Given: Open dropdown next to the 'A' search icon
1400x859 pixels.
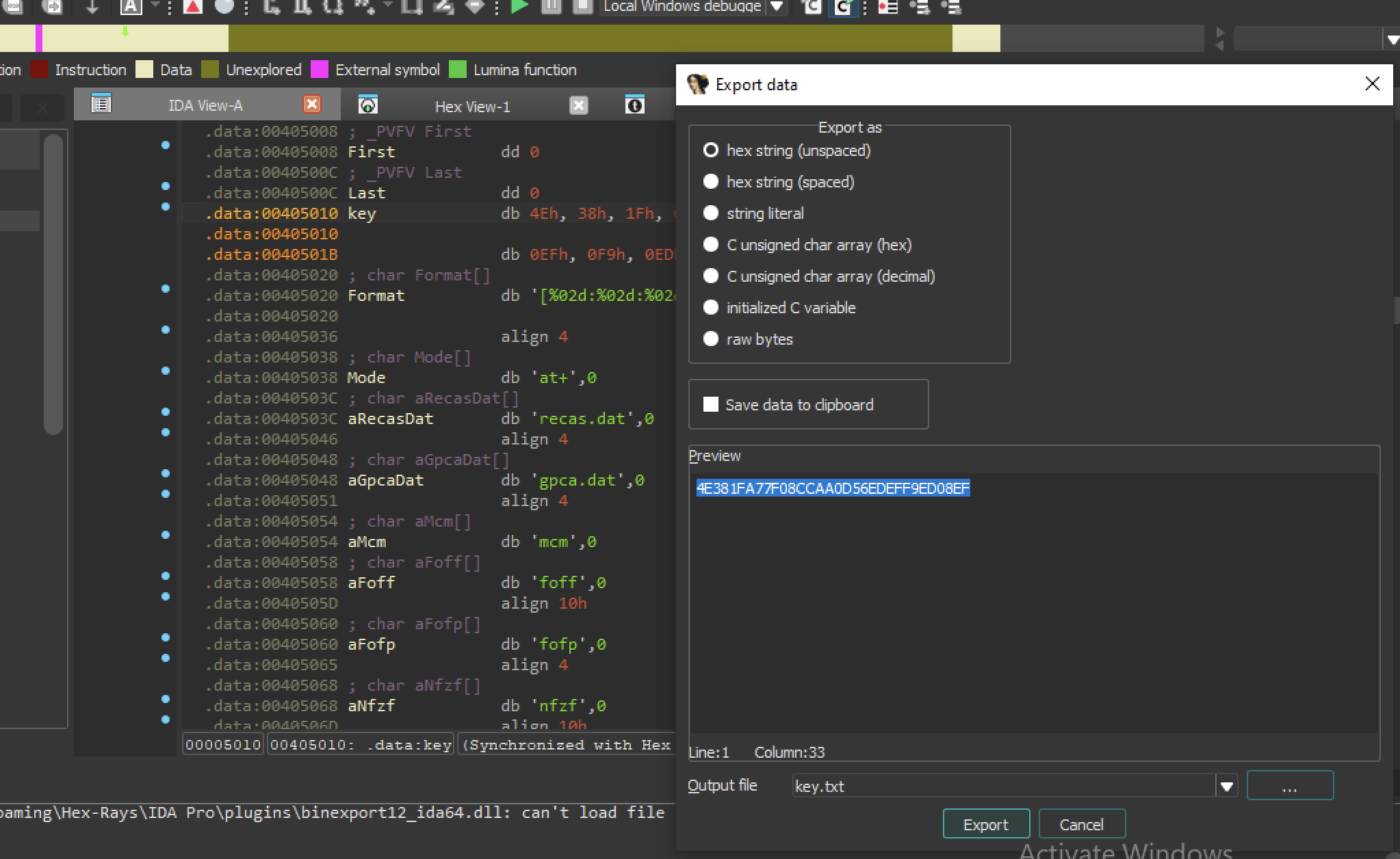Looking at the screenshot, I should click(154, 5).
